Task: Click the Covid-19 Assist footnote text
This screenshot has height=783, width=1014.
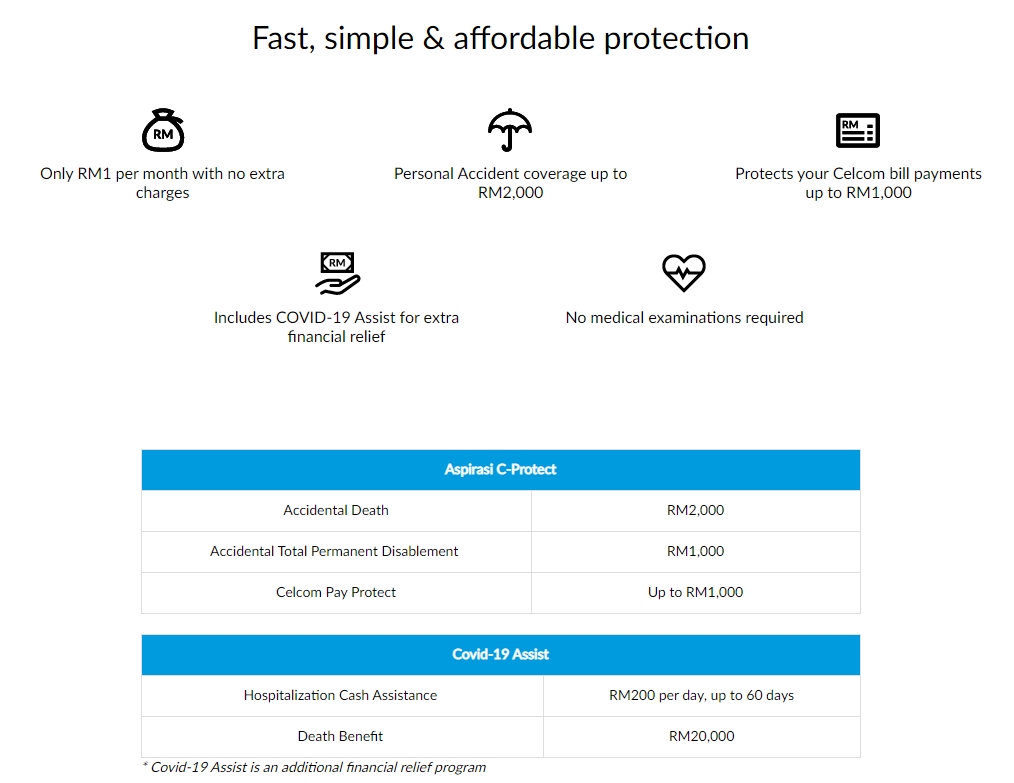Action: click(x=314, y=768)
